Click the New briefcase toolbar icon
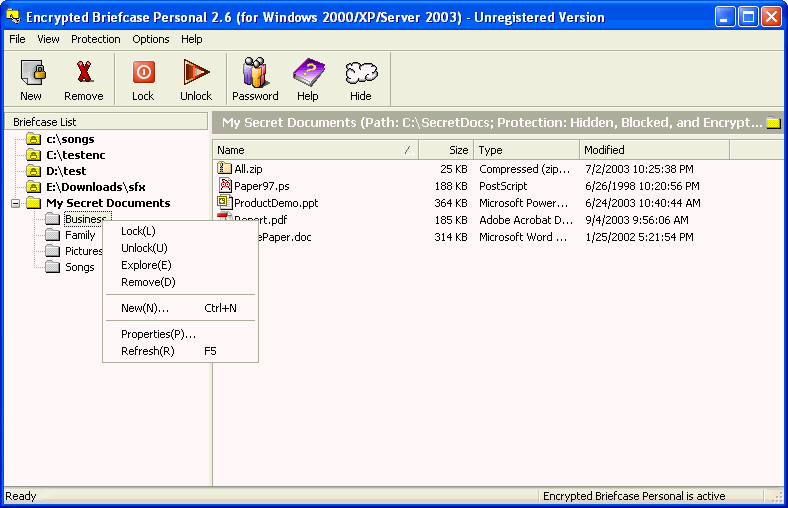Viewport: 788px width, 508px height. (x=33, y=72)
